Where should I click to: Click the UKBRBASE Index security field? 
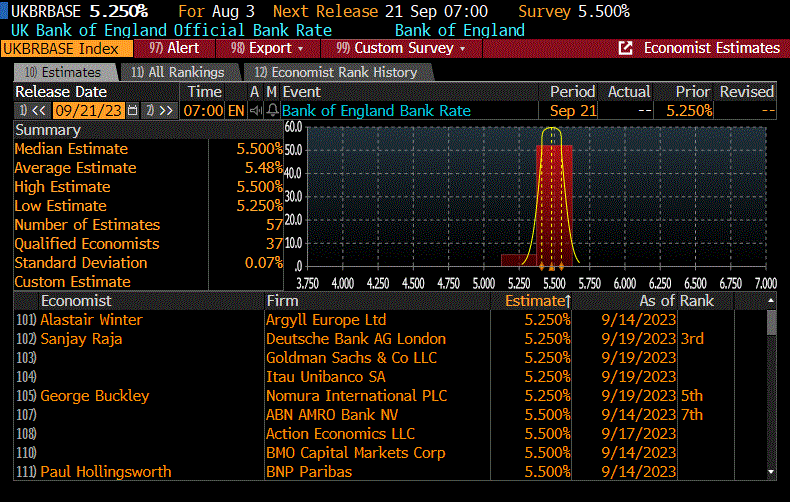67,49
